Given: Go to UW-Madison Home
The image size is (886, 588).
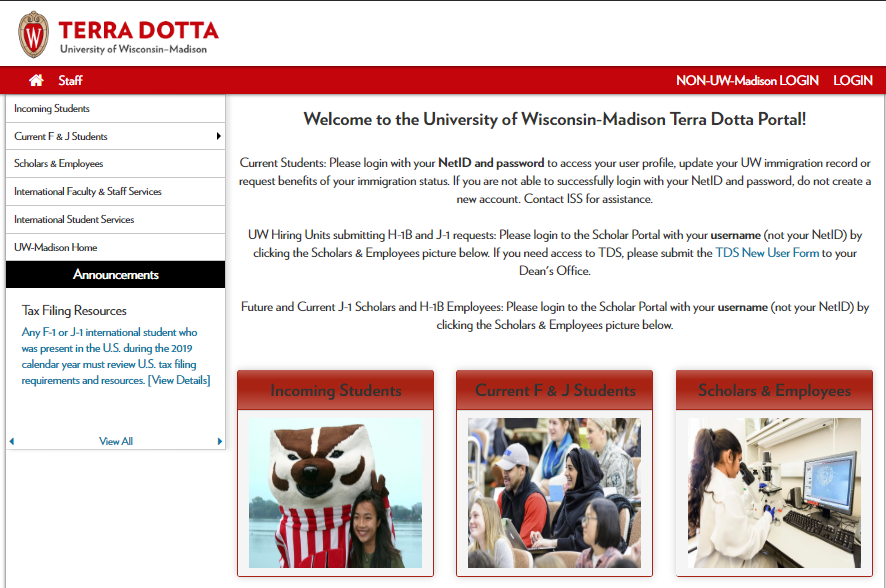Looking at the screenshot, I should [x=115, y=247].
